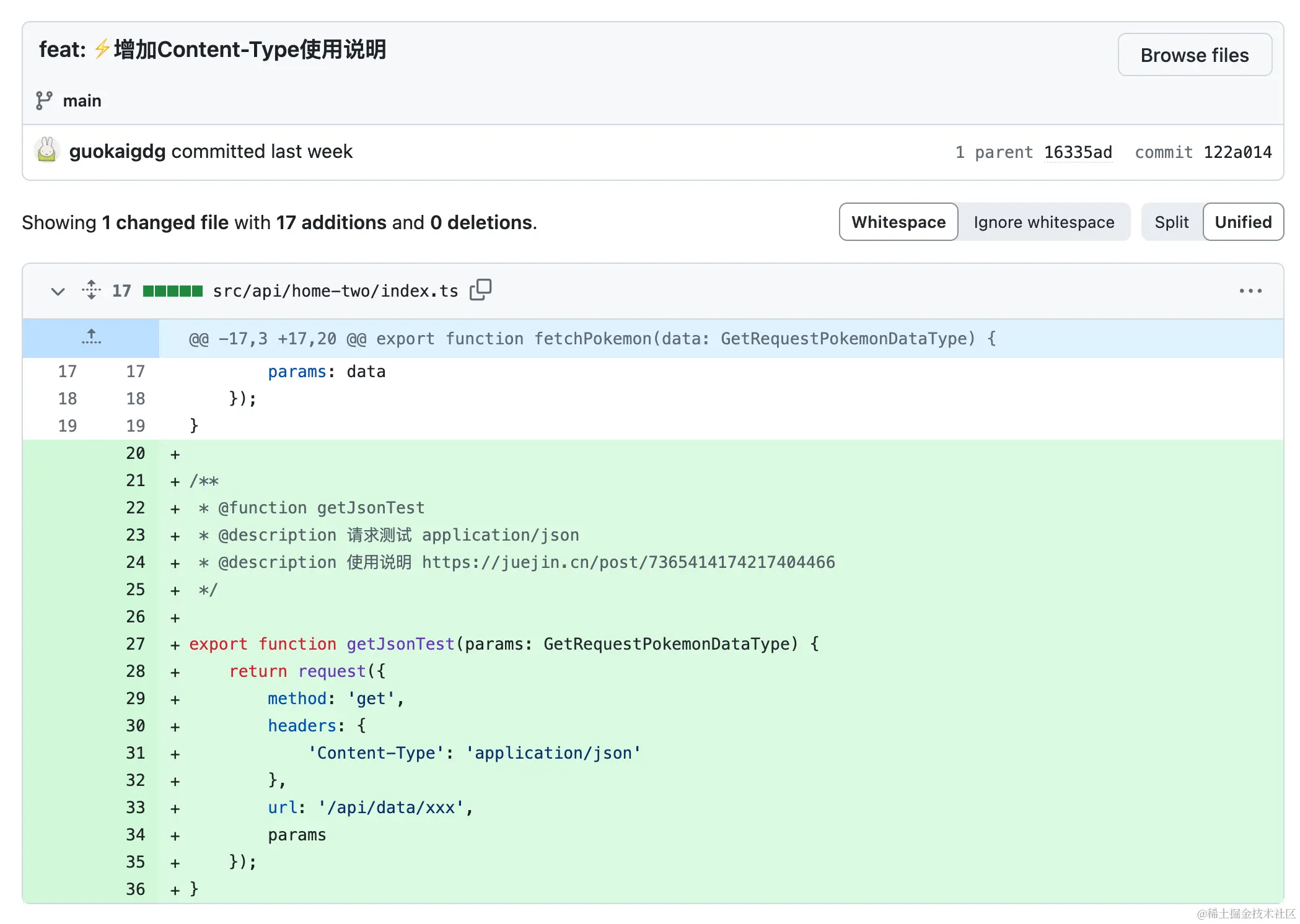Switch to Ignore whitespace mode
1300x924 pixels.
[x=1043, y=222]
